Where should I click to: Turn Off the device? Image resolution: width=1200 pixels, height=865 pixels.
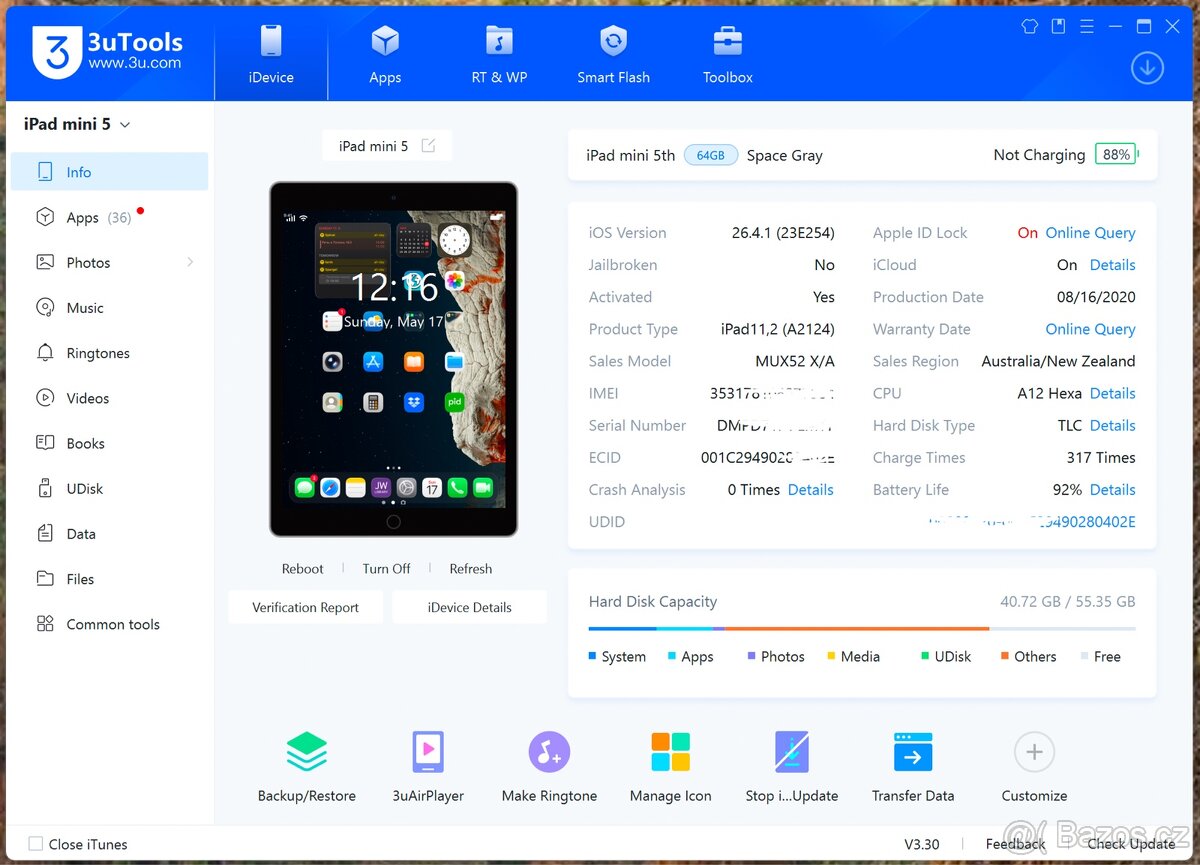click(386, 568)
